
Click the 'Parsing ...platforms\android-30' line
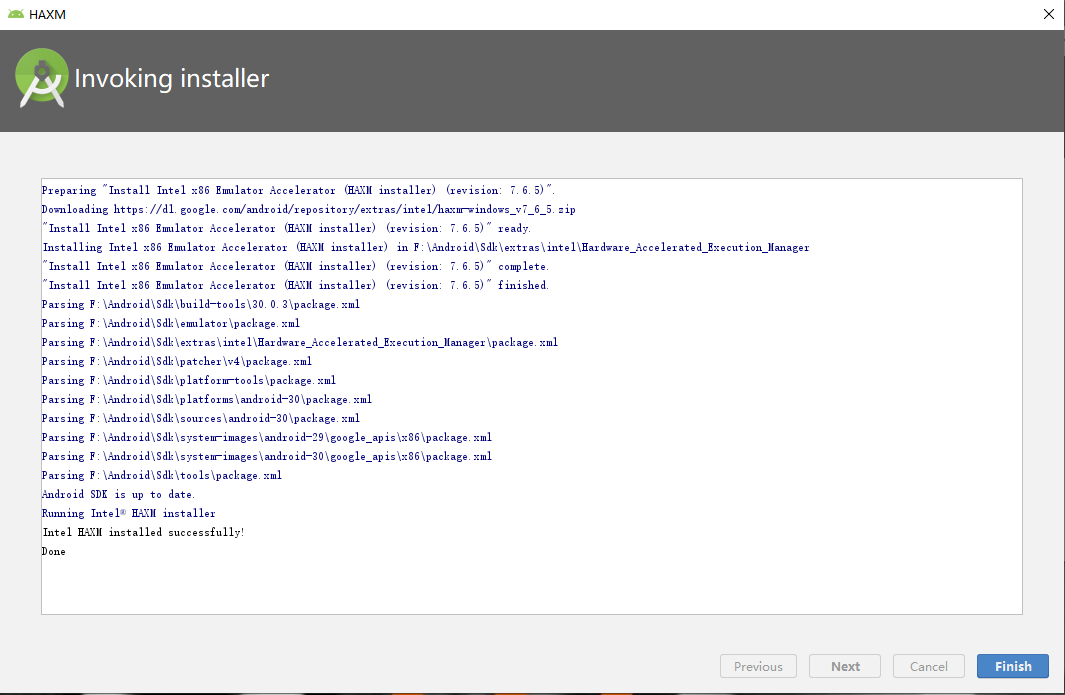206,399
